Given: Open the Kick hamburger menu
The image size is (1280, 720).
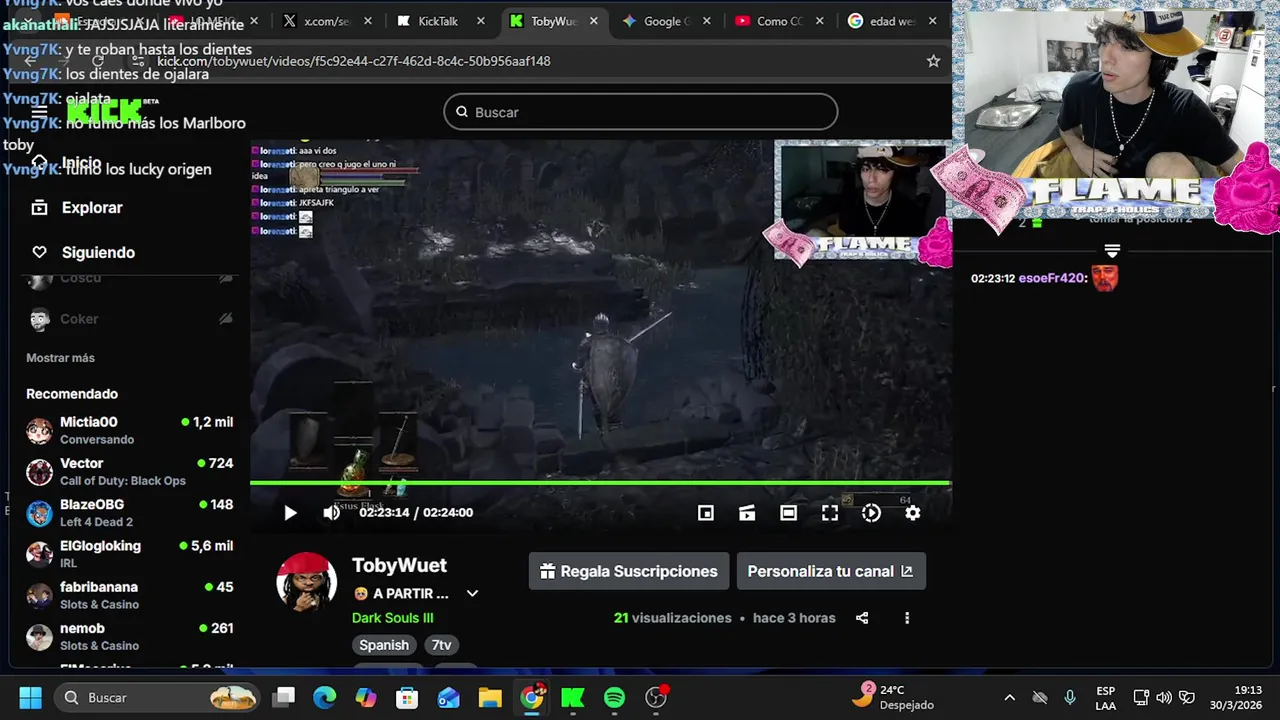Looking at the screenshot, I should [39, 112].
